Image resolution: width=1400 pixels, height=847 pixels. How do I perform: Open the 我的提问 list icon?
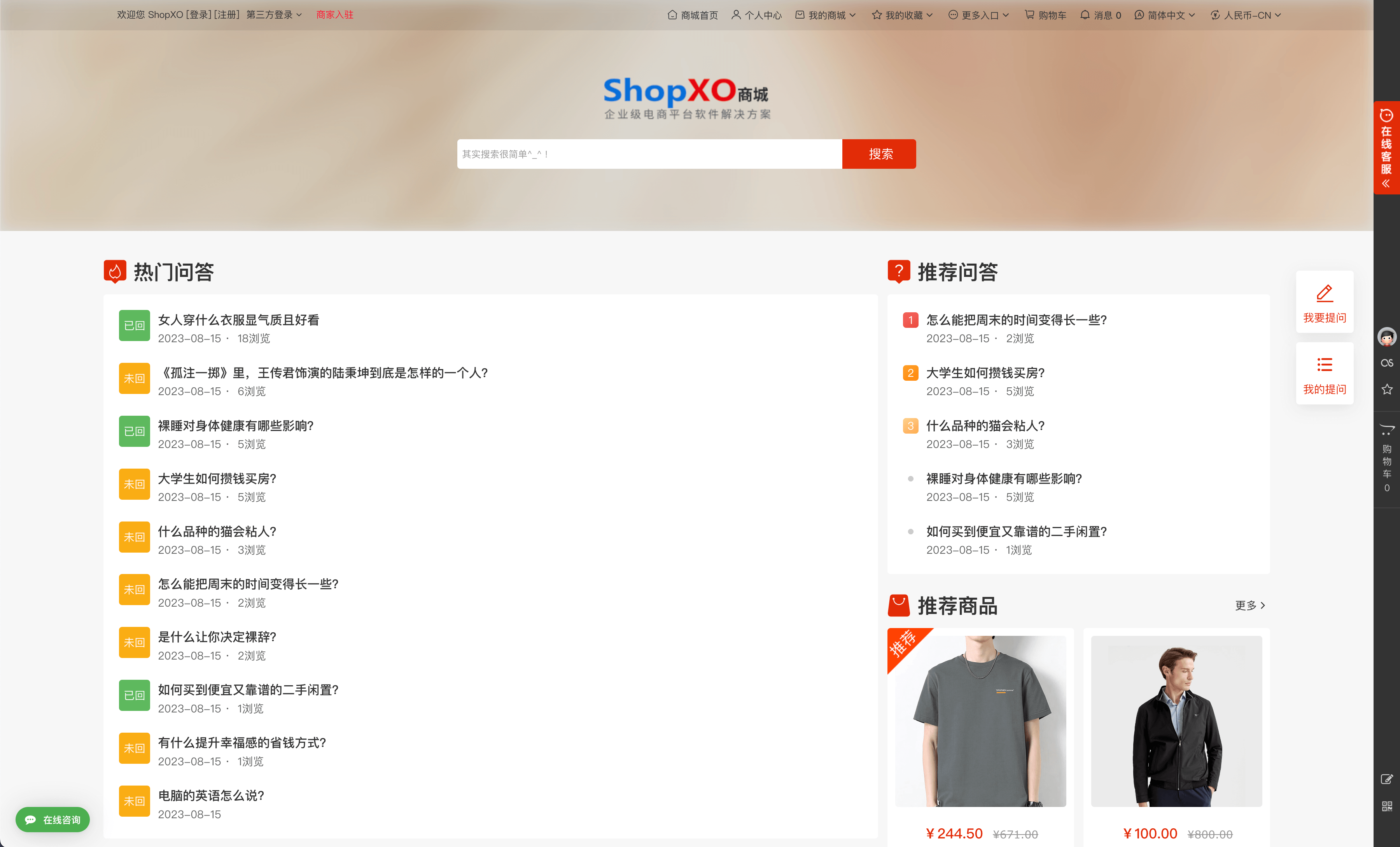pyautogui.click(x=1325, y=365)
